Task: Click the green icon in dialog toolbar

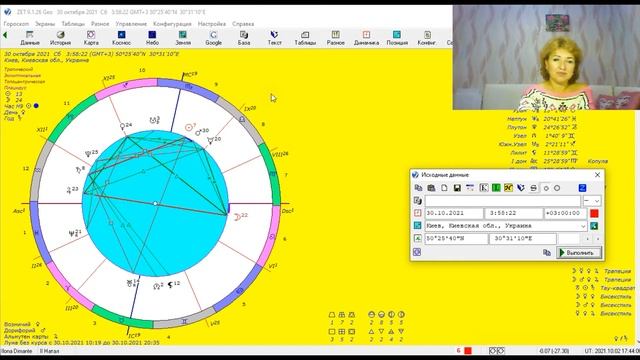Action: (496, 188)
